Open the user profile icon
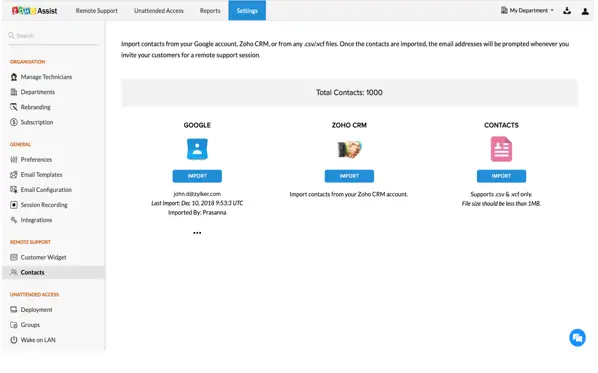 [x=585, y=11]
